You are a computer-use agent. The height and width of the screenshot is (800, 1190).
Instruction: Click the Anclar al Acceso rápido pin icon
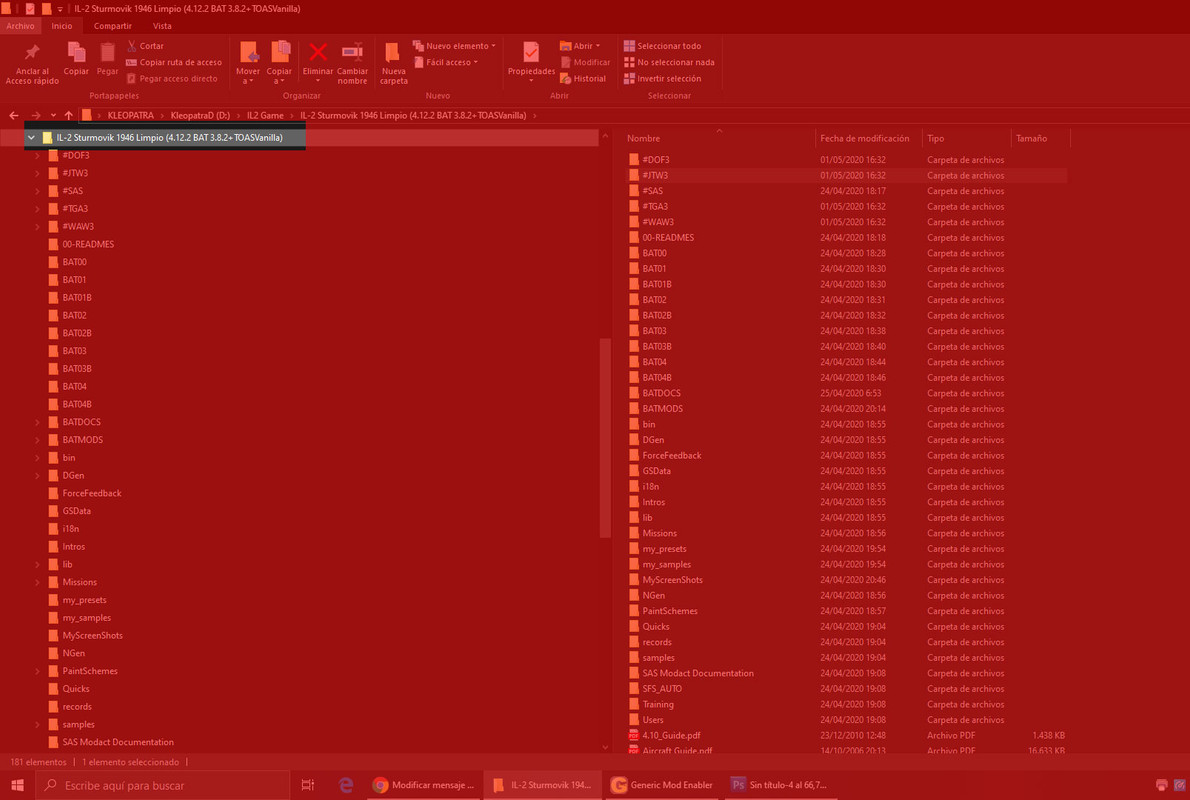click(x=32, y=52)
